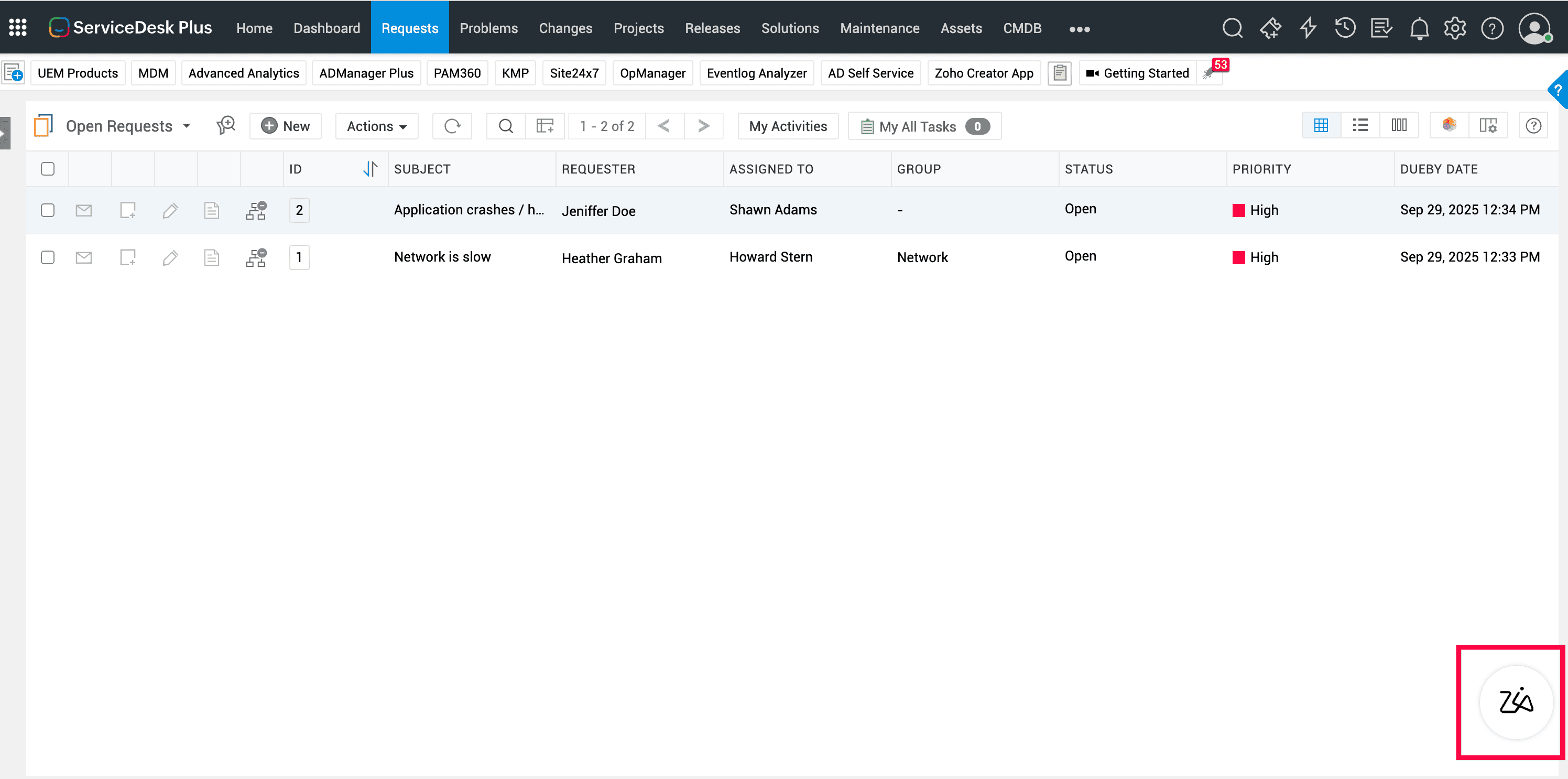The image size is (1568, 779).
Task: Click the red High priority swatch for request 2
Action: tap(1238, 210)
